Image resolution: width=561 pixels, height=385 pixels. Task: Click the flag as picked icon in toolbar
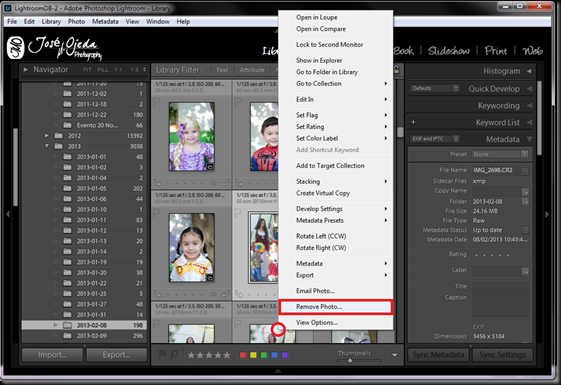point(162,355)
